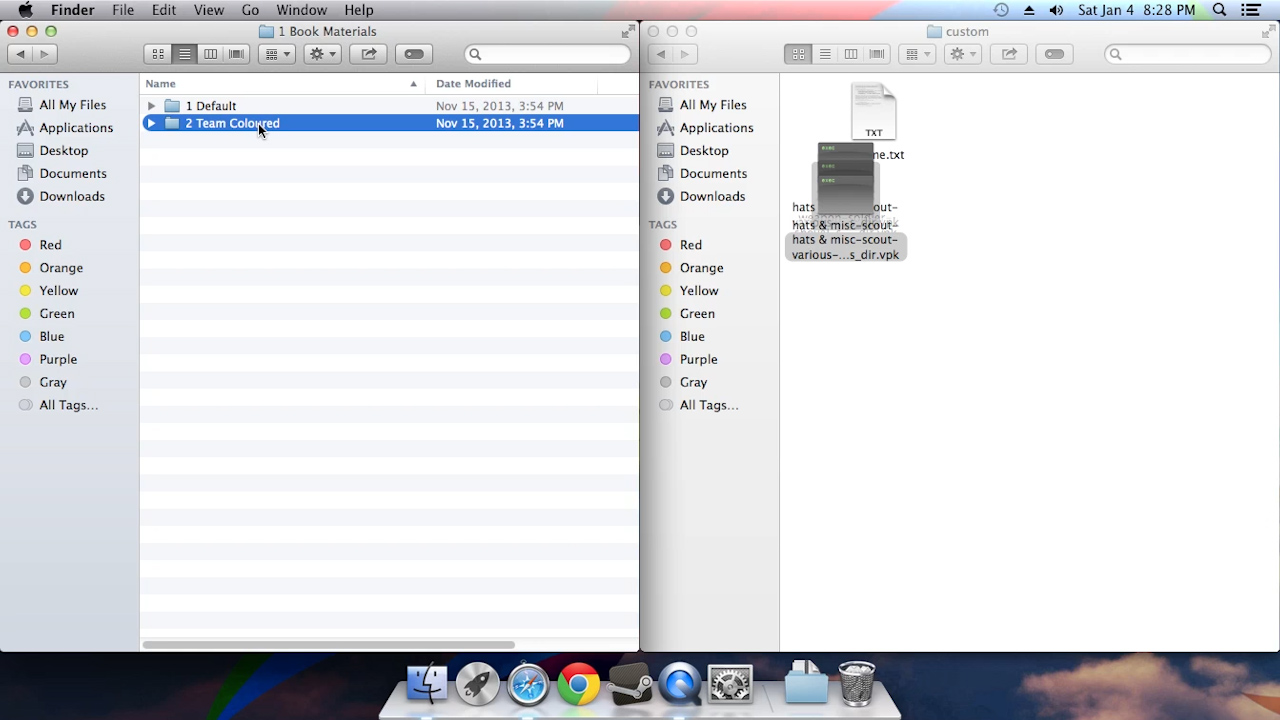Expand the 2 Team Coloured folder
This screenshot has height=720, width=1280.
(x=151, y=124)
